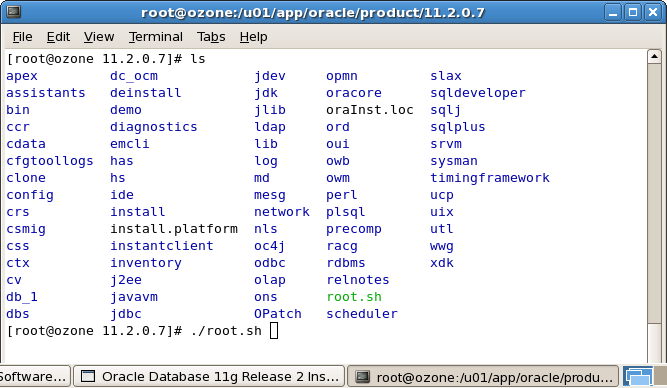Click the rdbms directory name

pyautogui.click(x=346, y=263)
